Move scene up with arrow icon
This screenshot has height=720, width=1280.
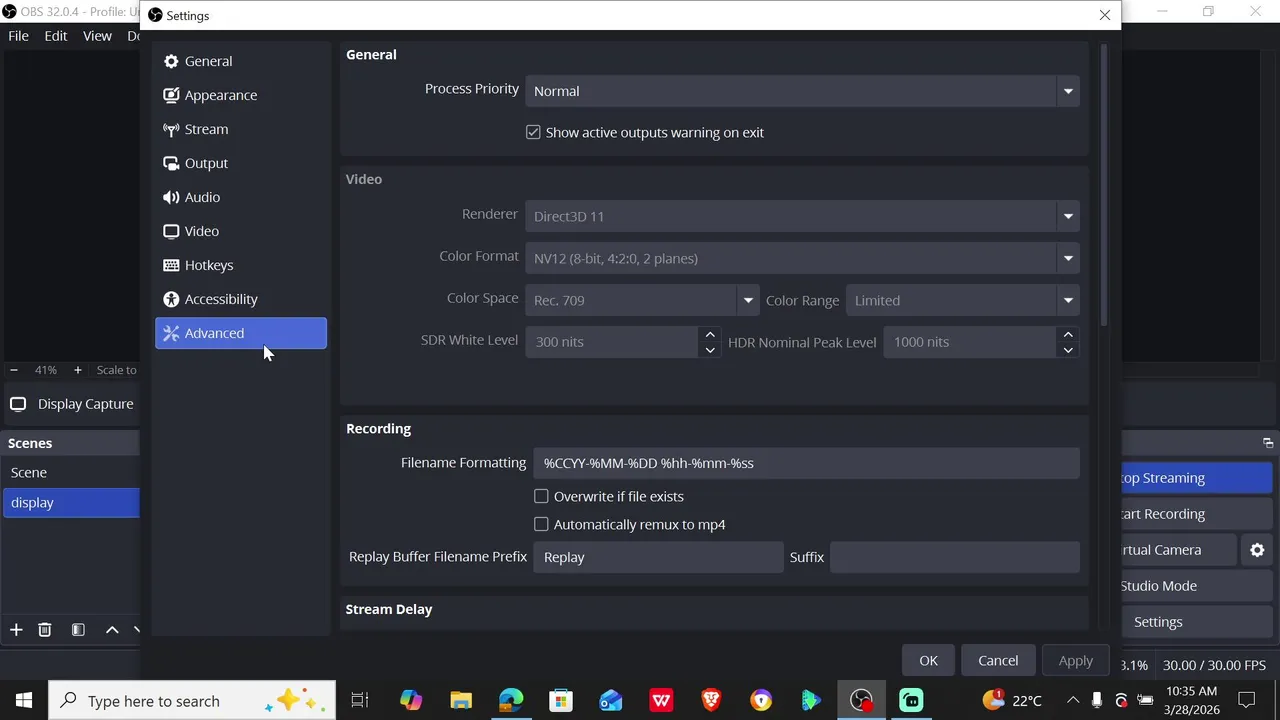click(x=112, y=630)
